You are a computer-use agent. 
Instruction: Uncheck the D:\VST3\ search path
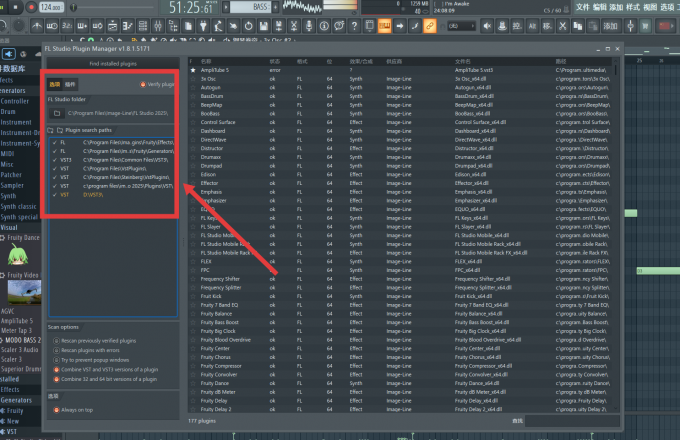55,195
